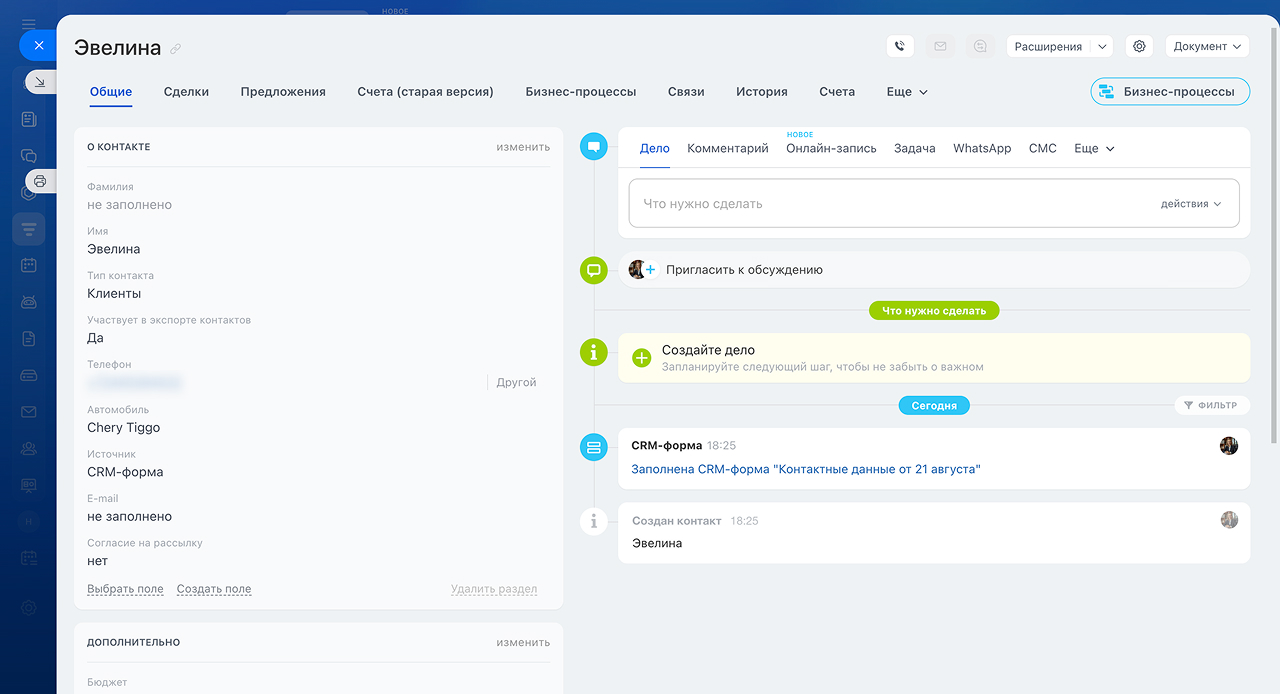Screen dimensions: 1280x694
Task: Switch to the Сделки tab
Action: 186,92
